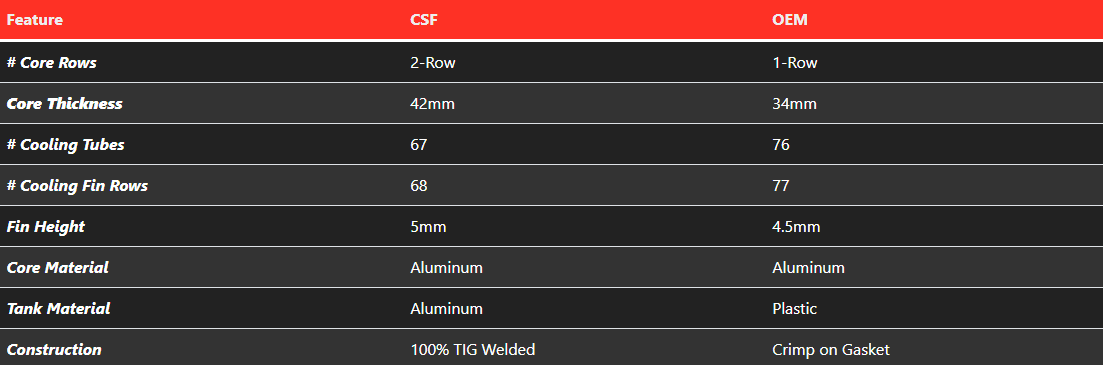
Task: Click the # Cooling Fin Rows label
Action: [77, 186]
